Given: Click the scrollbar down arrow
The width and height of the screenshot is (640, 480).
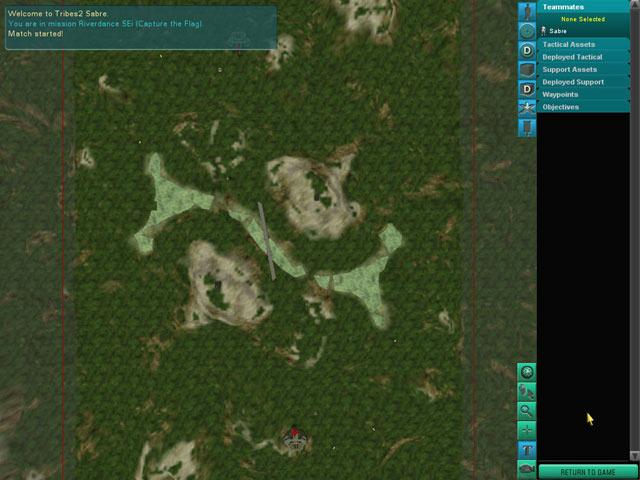Looking at the screenshot, I should (635, 455).
